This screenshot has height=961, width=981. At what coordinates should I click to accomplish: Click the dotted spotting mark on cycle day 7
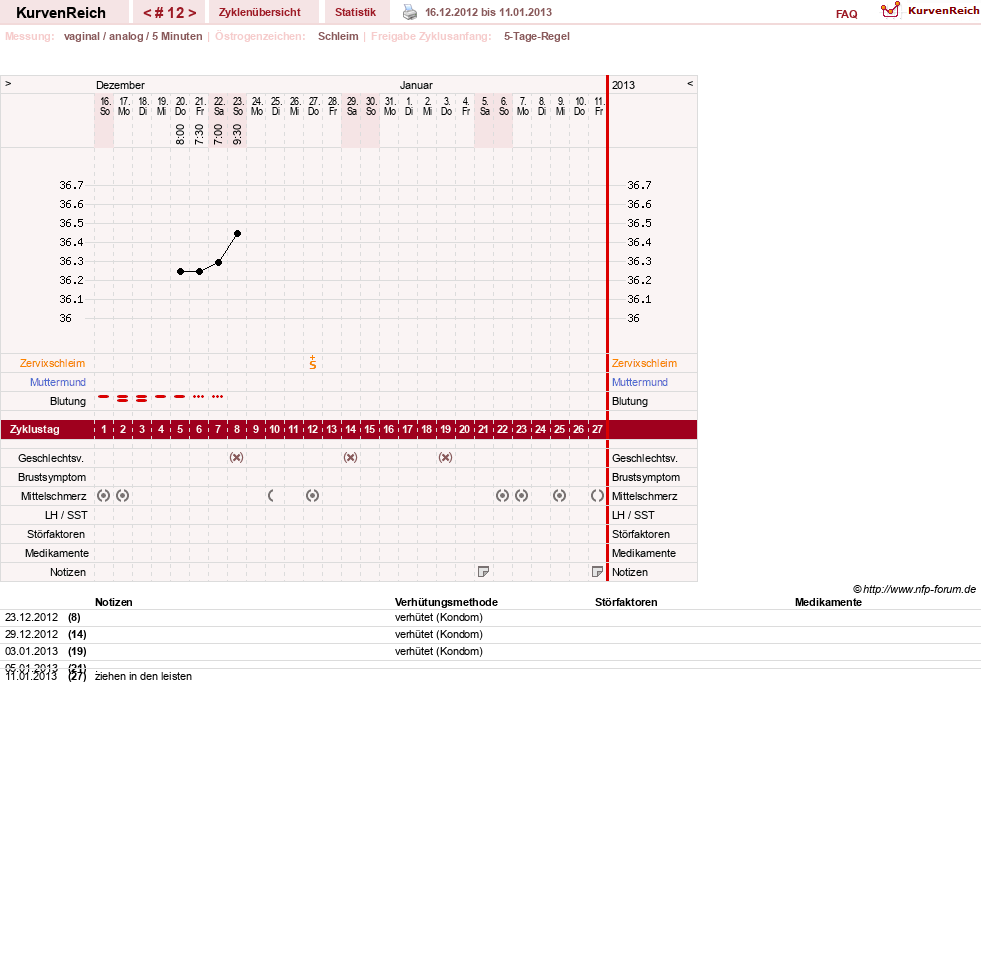(218, 397)
